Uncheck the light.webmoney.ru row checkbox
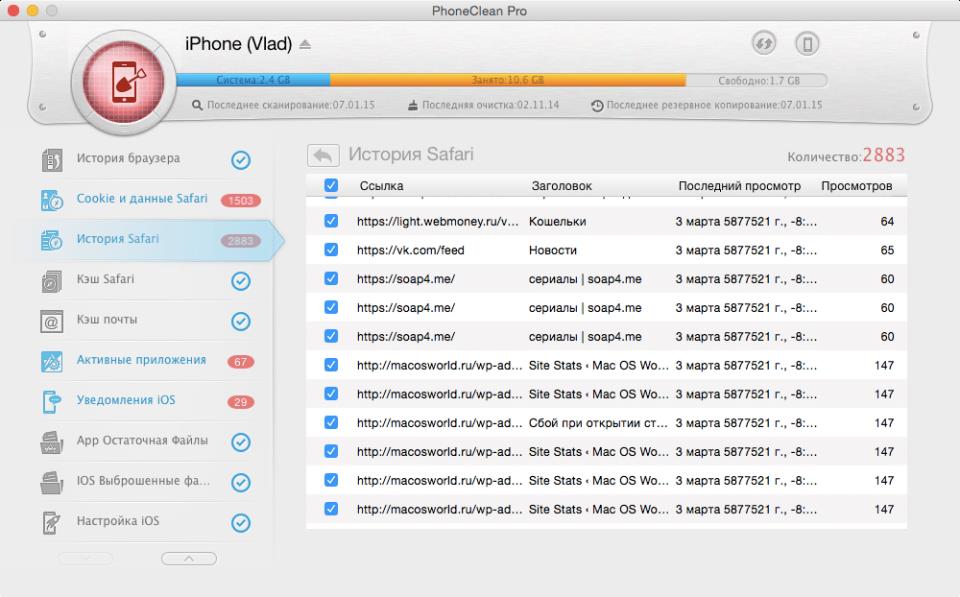Viewport: 960px width, 597px height. (x=331, y=220)
